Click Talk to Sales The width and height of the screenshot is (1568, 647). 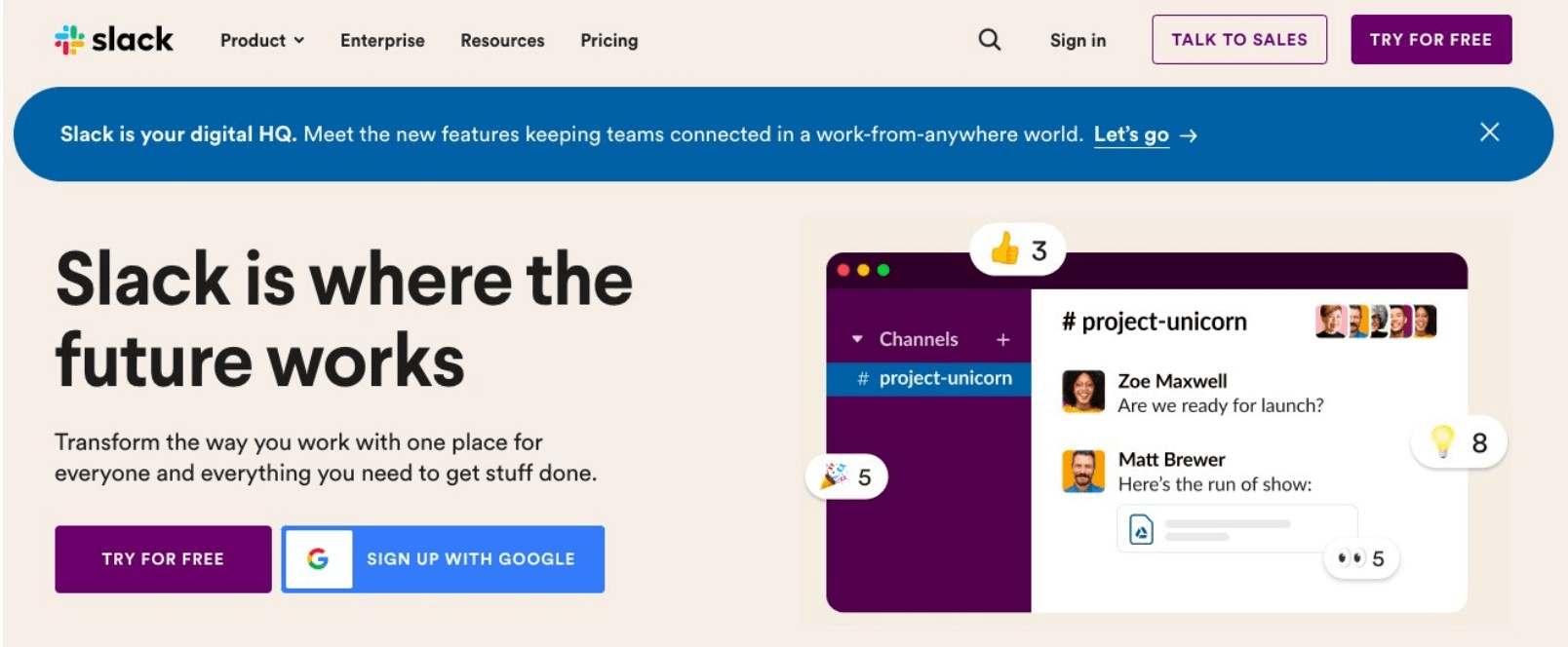1239,40
